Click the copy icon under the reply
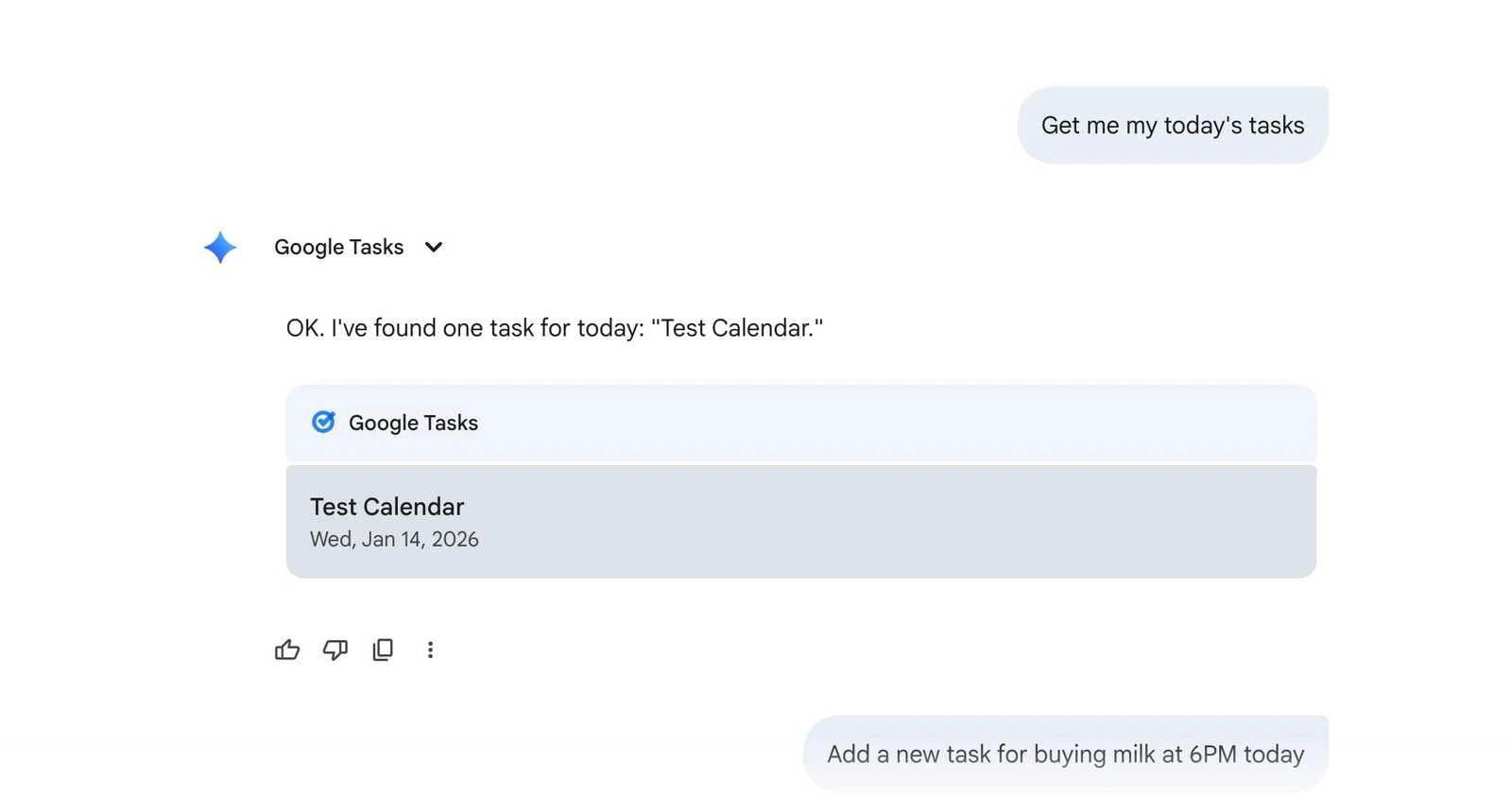Image resolution: width=1512 pixels, height=799 pixels. click(x=382, y=650)
